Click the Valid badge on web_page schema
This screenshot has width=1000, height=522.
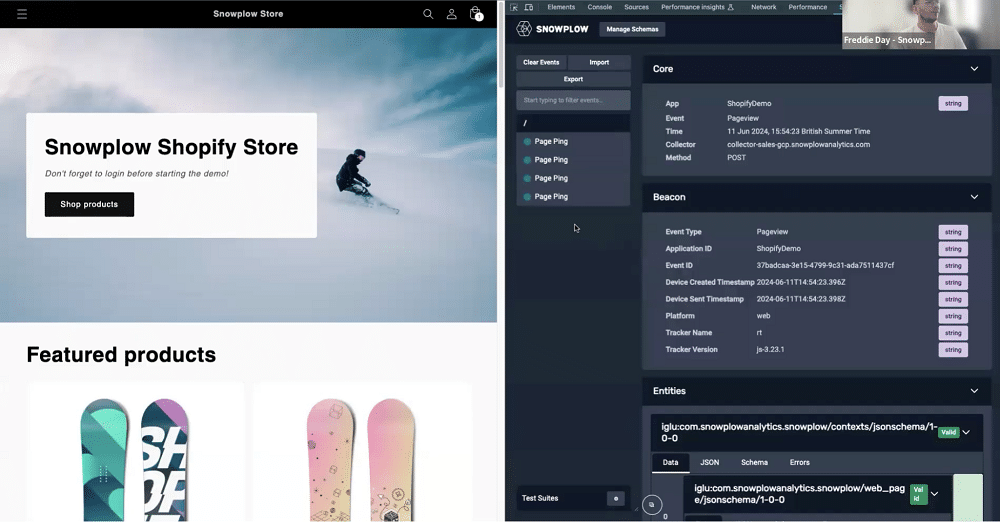coord(918,495)
